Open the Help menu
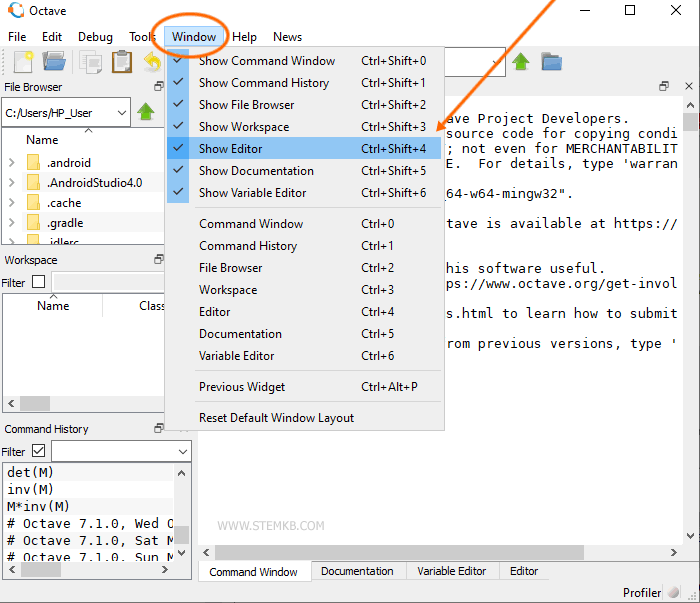700x603 pixels. 244,37
